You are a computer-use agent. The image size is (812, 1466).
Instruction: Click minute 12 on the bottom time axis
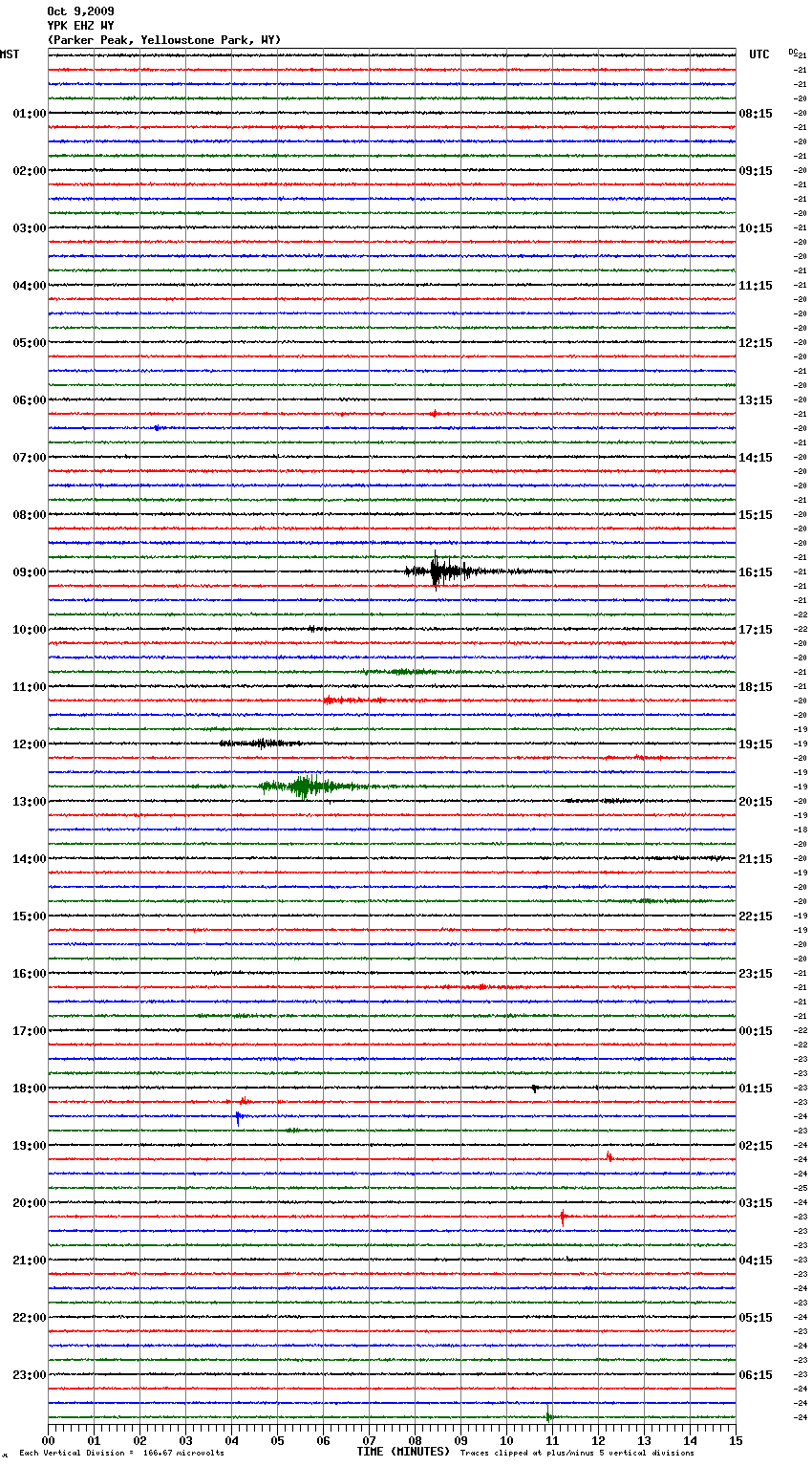point(598,1440)
